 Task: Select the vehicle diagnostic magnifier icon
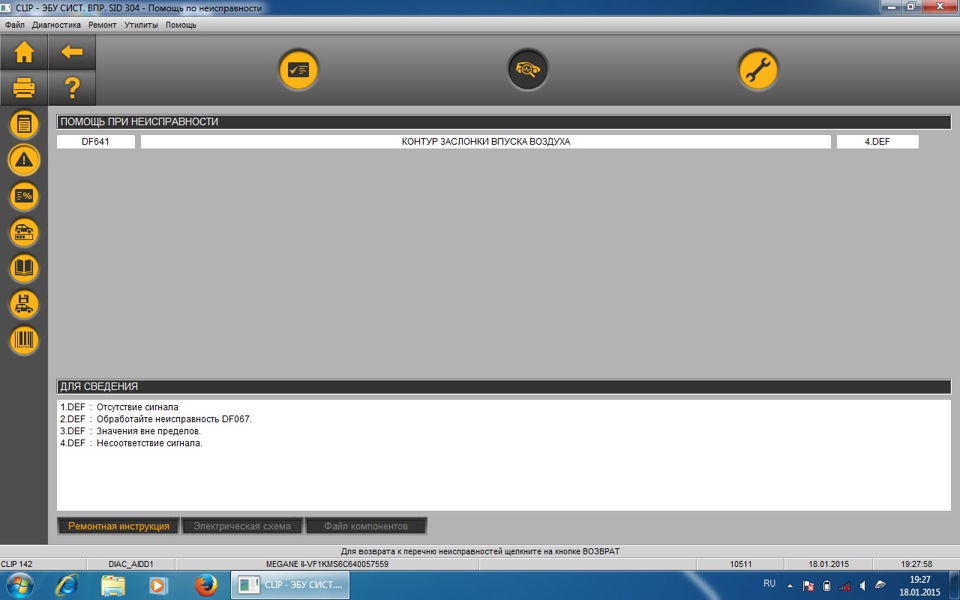pos(528,70)
